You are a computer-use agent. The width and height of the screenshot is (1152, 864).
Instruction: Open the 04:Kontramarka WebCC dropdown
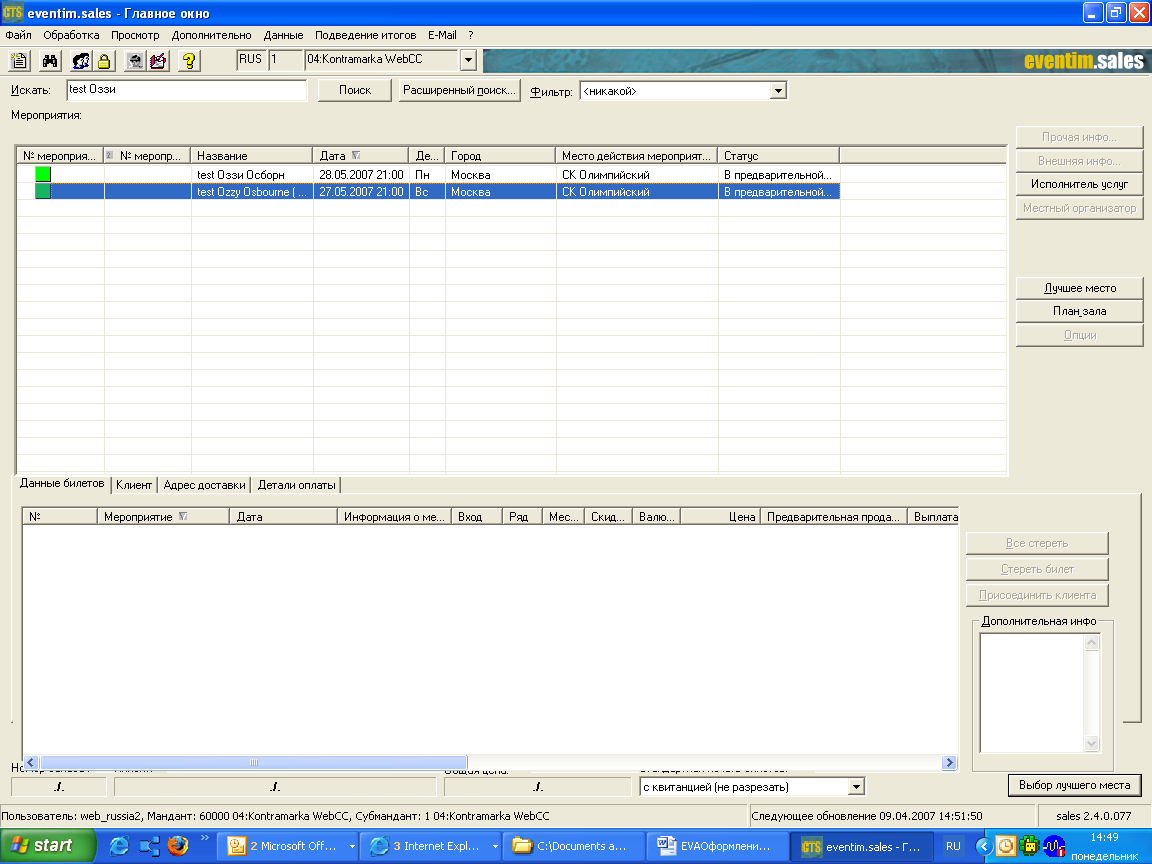tap(468, 60)
